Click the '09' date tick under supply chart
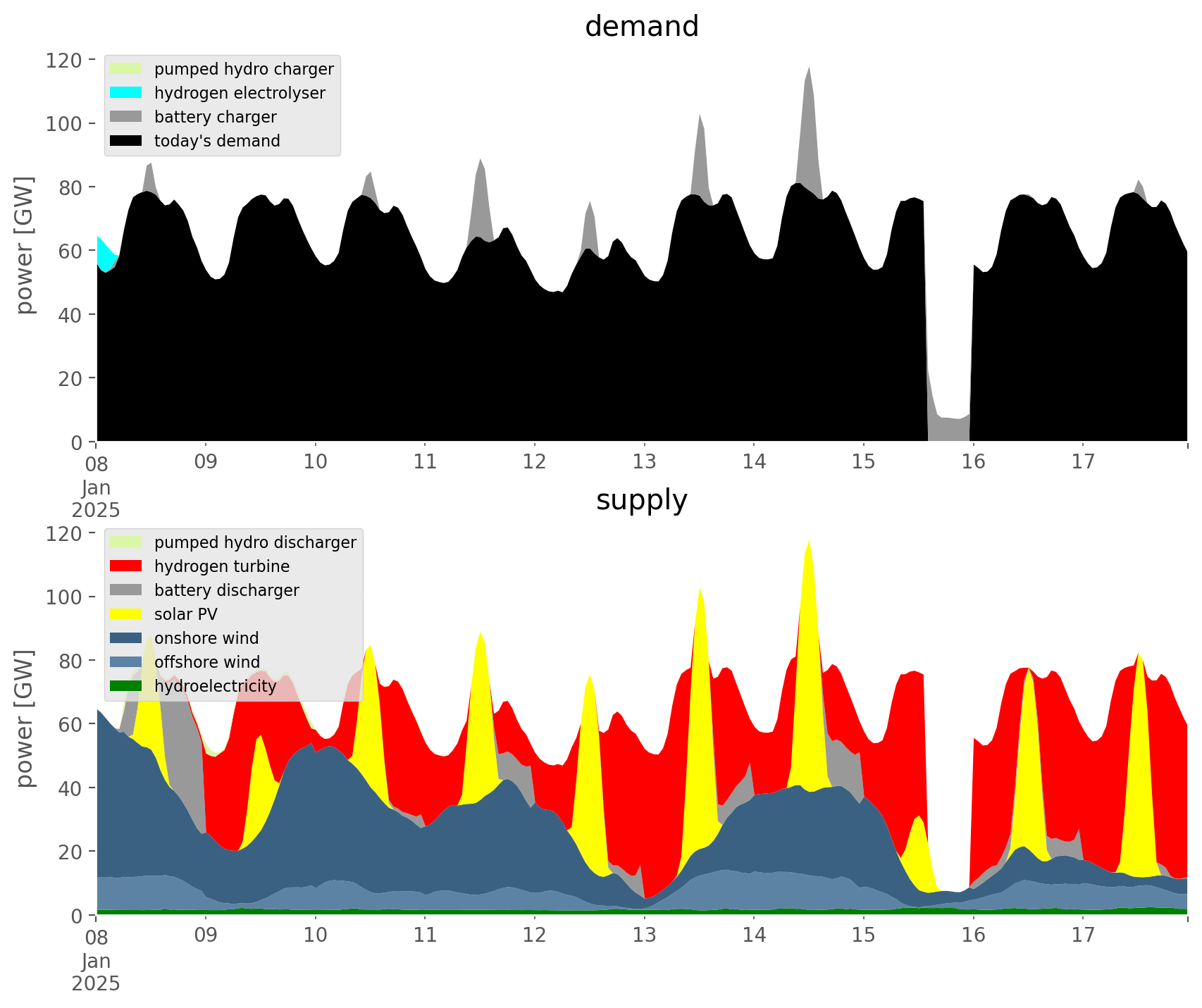This screenshot has height=1008, width=1202. (206, 935)
